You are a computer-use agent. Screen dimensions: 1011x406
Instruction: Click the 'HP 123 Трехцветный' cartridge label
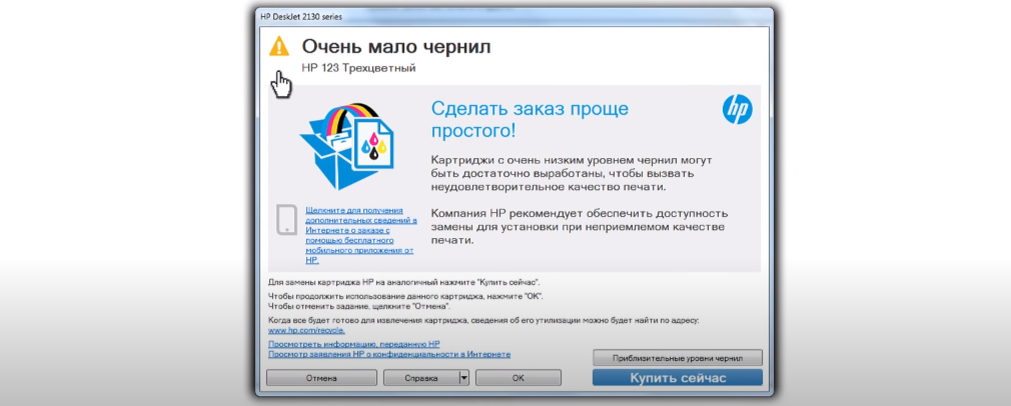pyautogui.click(x=358, y=68)
